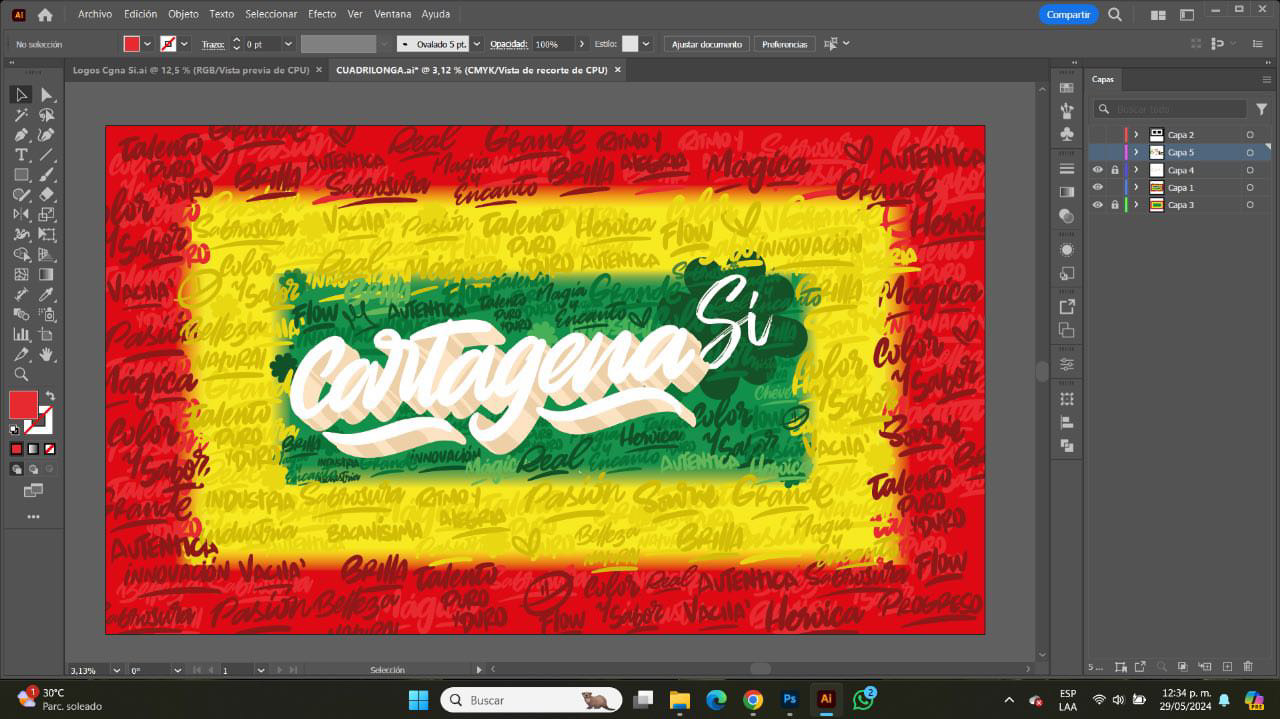The image size is (1280, 719).
Task: Click the Ajustar documento button
Action: pyautogui.click(x=706, y=44)
